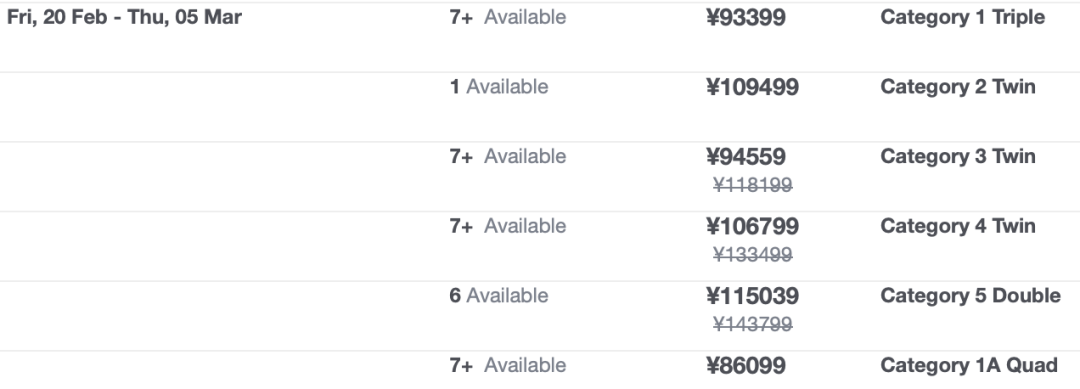Choose the Category 5 Double cabin

tap(970, 295)
